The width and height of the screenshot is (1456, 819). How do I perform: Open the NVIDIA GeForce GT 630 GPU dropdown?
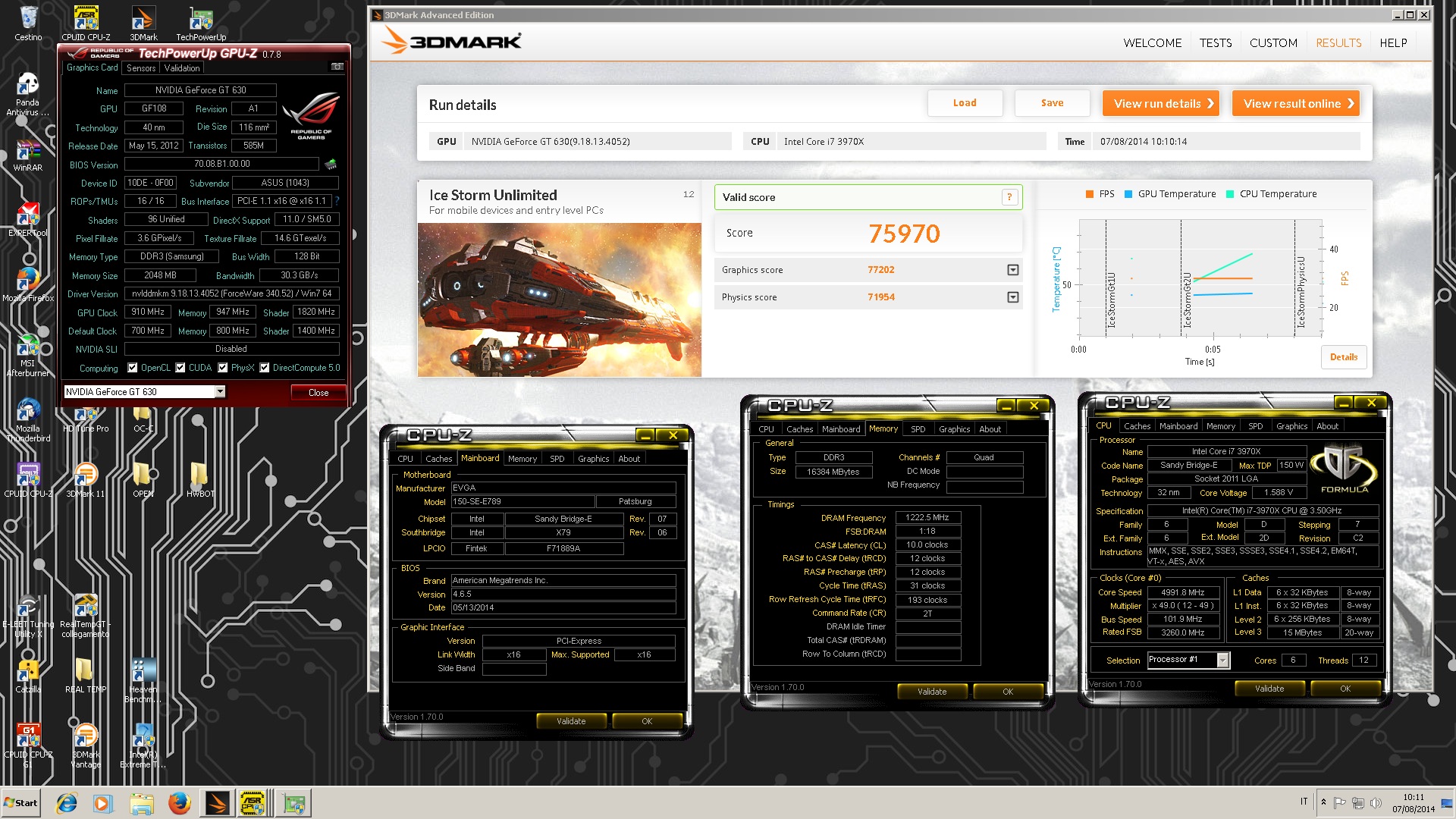(x=220, y=391)
